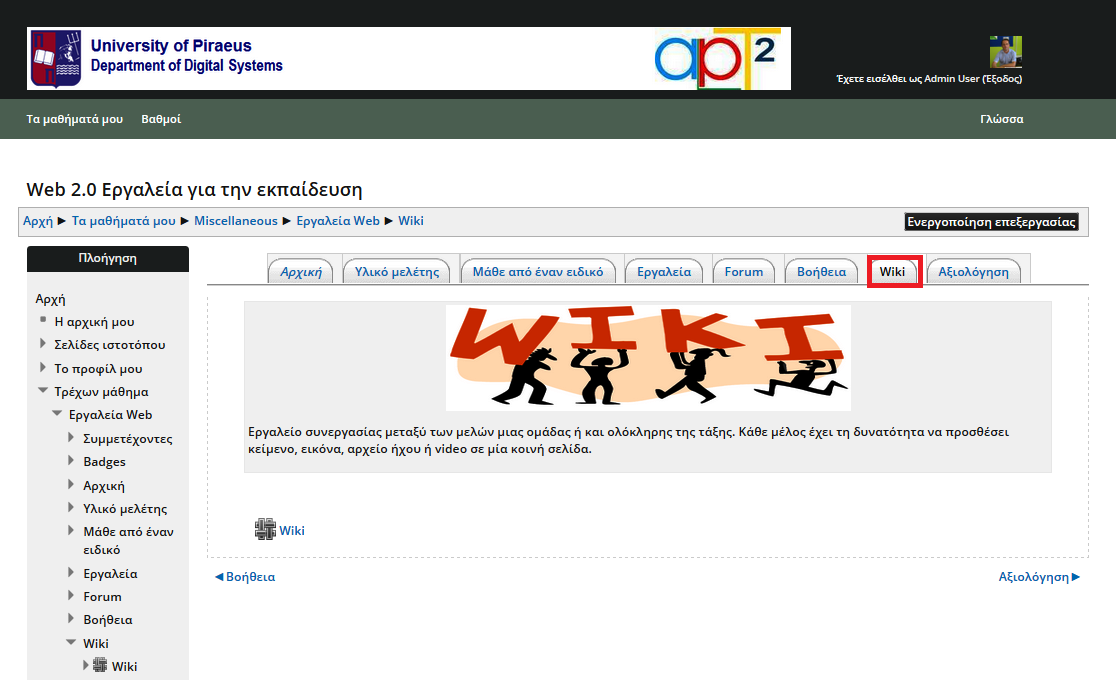This screenshot has width=1116, height=680.
Task: Expand the Σελίδες ιστοτόπου tree arrow
Action: [43, 343]
